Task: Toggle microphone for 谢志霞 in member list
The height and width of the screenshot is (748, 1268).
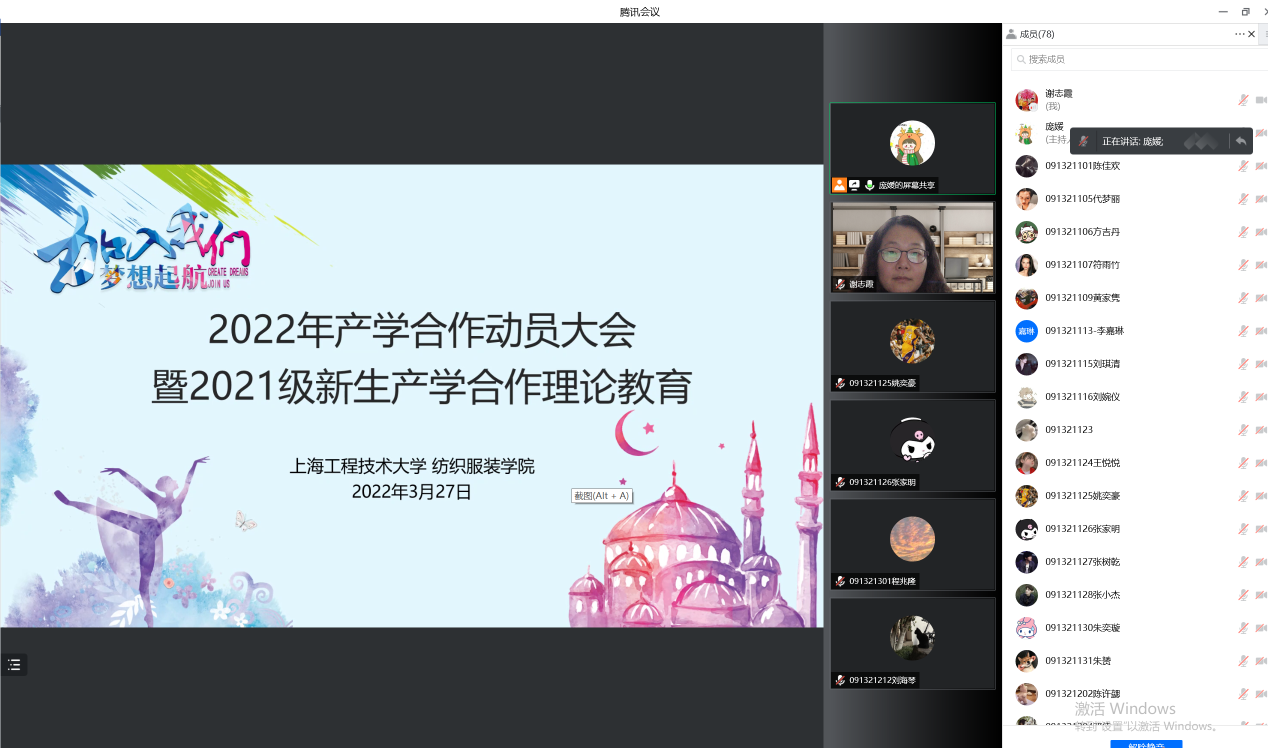Action: (x=1243, y=100)
